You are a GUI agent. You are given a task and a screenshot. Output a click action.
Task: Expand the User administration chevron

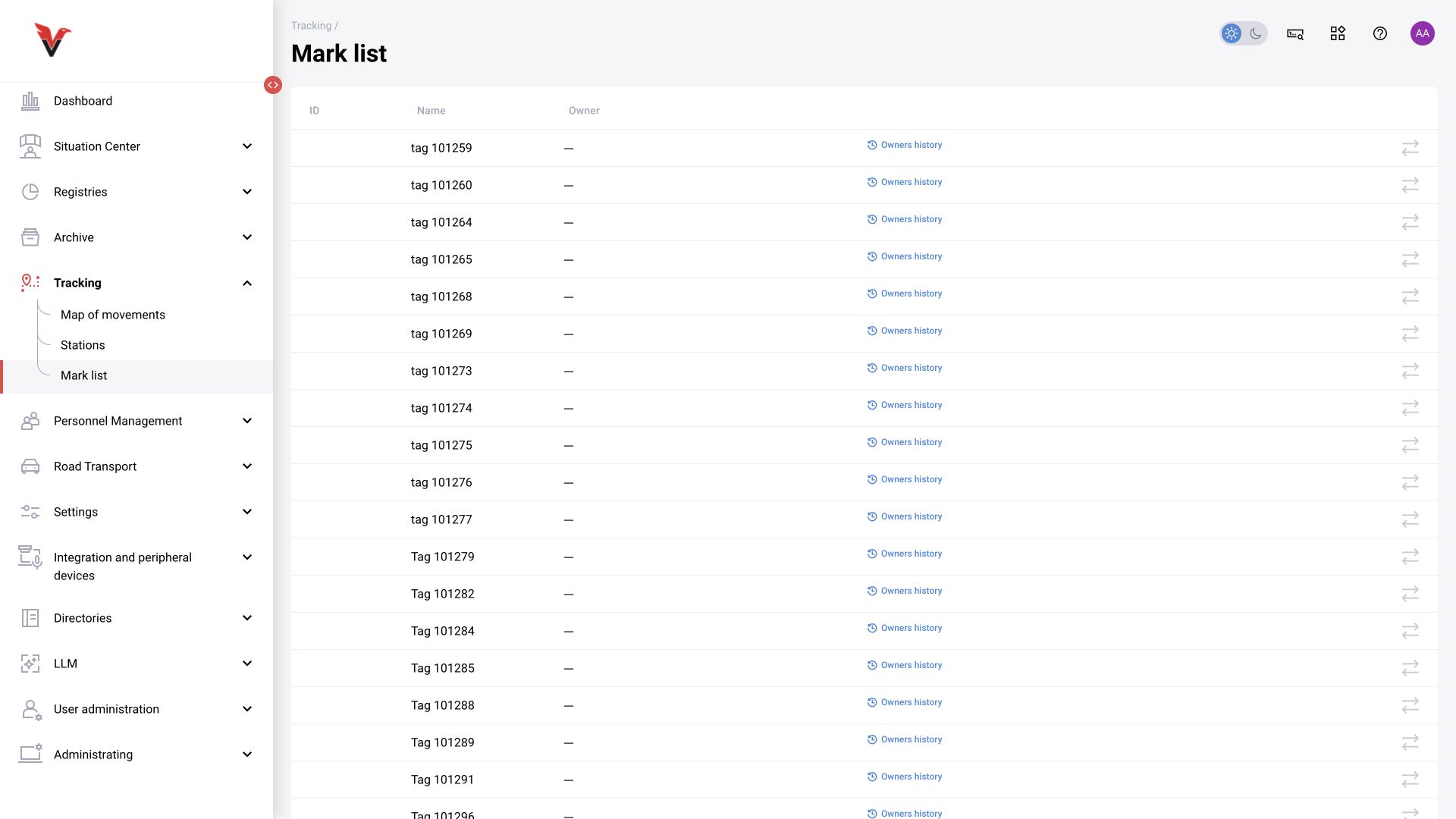point(247,709)
